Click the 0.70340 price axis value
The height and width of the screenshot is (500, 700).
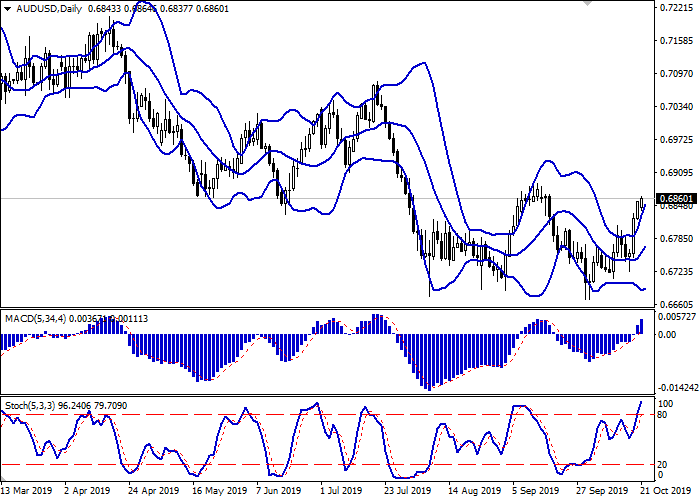[672, 107]
